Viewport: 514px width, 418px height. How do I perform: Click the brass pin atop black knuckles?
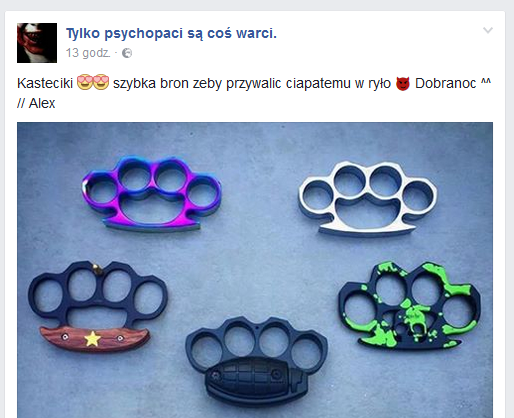pos(98,269)
